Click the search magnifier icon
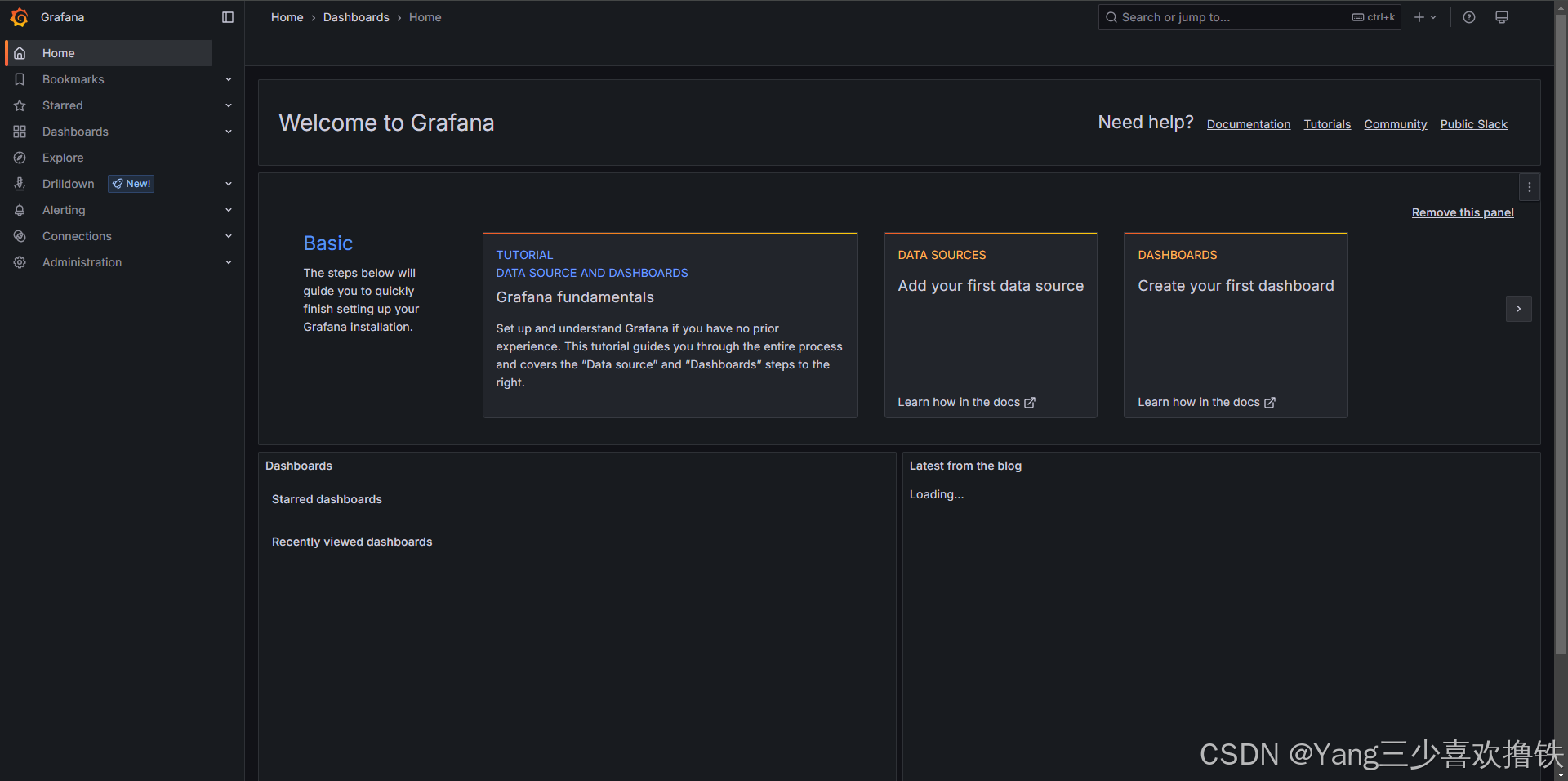The width and height of the screenshot is (1568, 781). tap(1111, 17)
